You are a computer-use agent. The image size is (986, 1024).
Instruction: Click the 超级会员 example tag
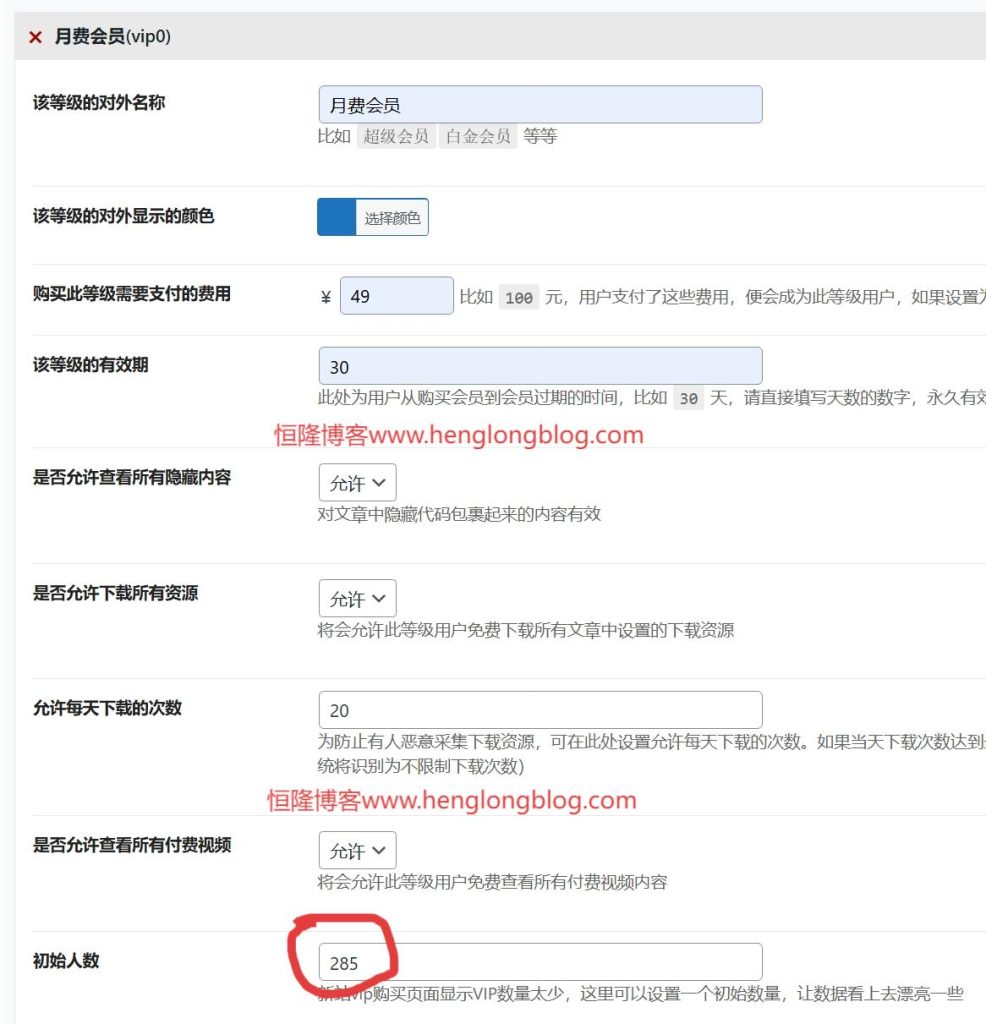396,137
